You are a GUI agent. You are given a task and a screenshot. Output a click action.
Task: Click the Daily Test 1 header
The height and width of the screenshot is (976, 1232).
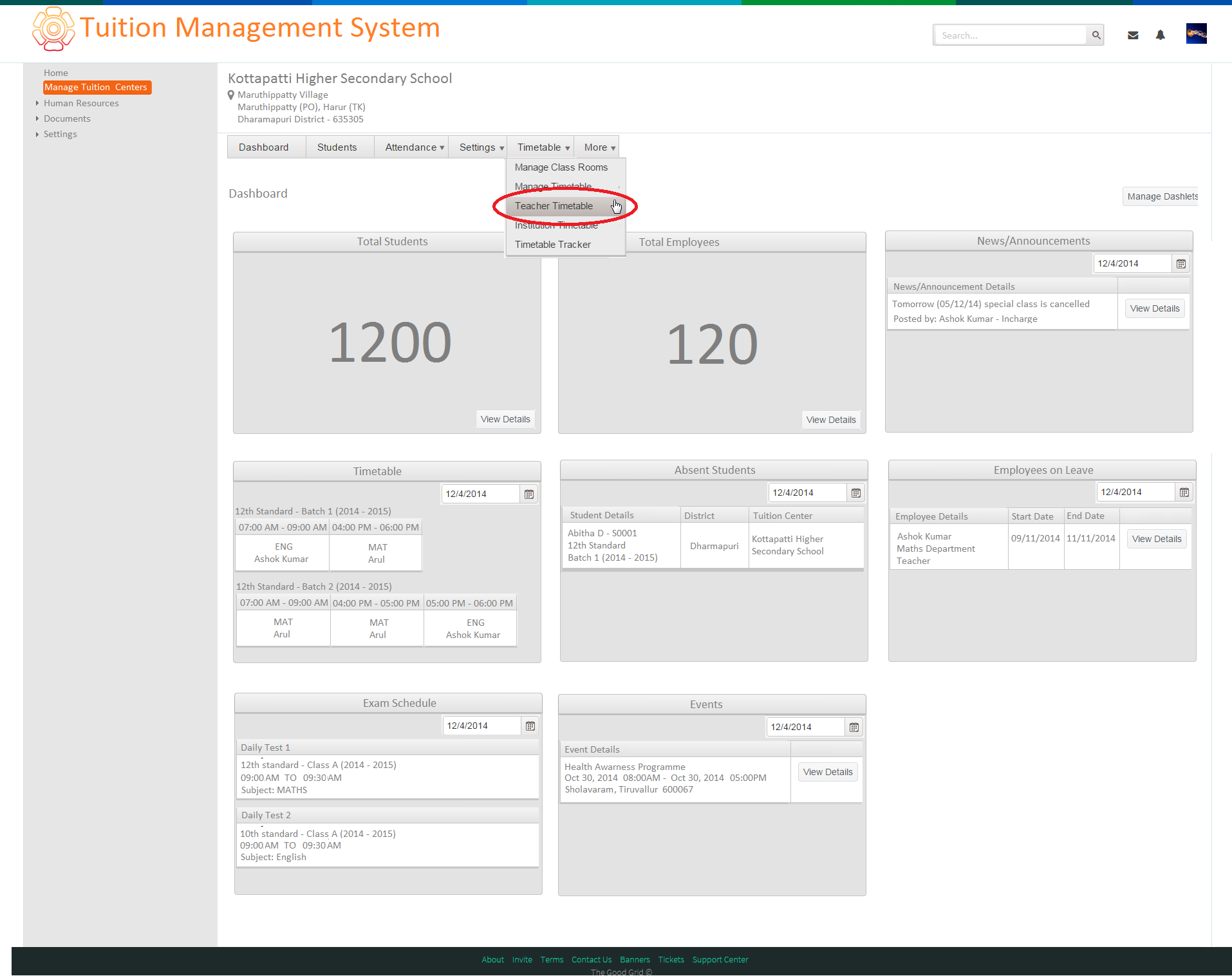point(387,747)
